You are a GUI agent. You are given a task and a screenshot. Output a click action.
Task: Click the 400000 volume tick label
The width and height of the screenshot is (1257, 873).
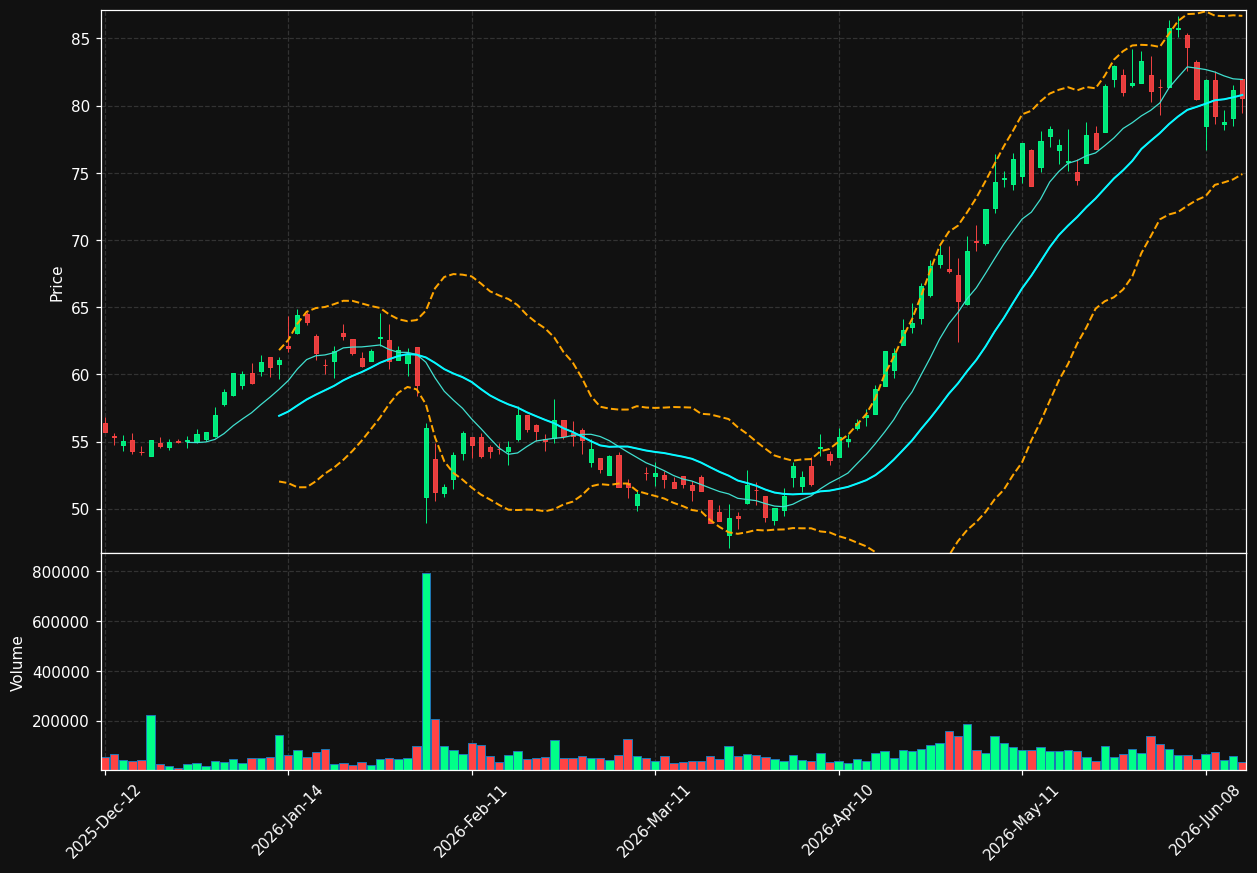click(63, 672)
